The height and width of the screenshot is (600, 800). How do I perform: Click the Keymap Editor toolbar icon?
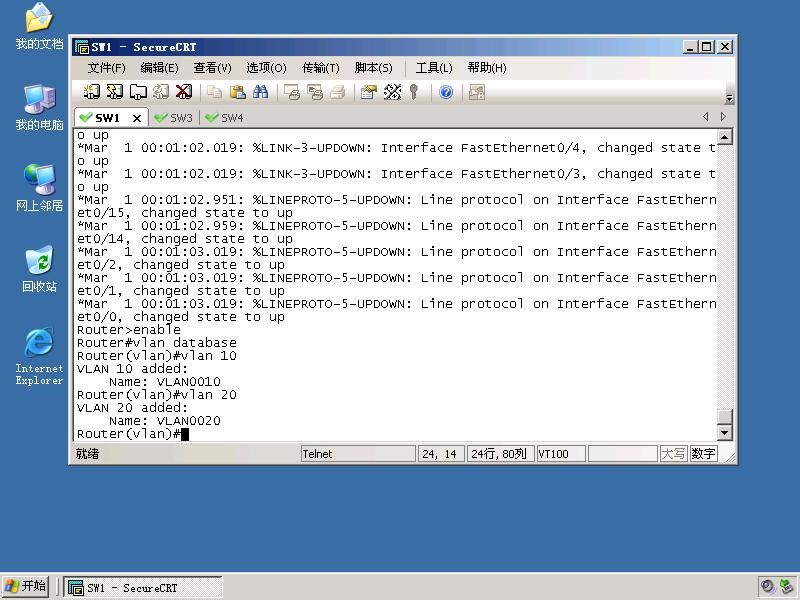pos(392,92)
